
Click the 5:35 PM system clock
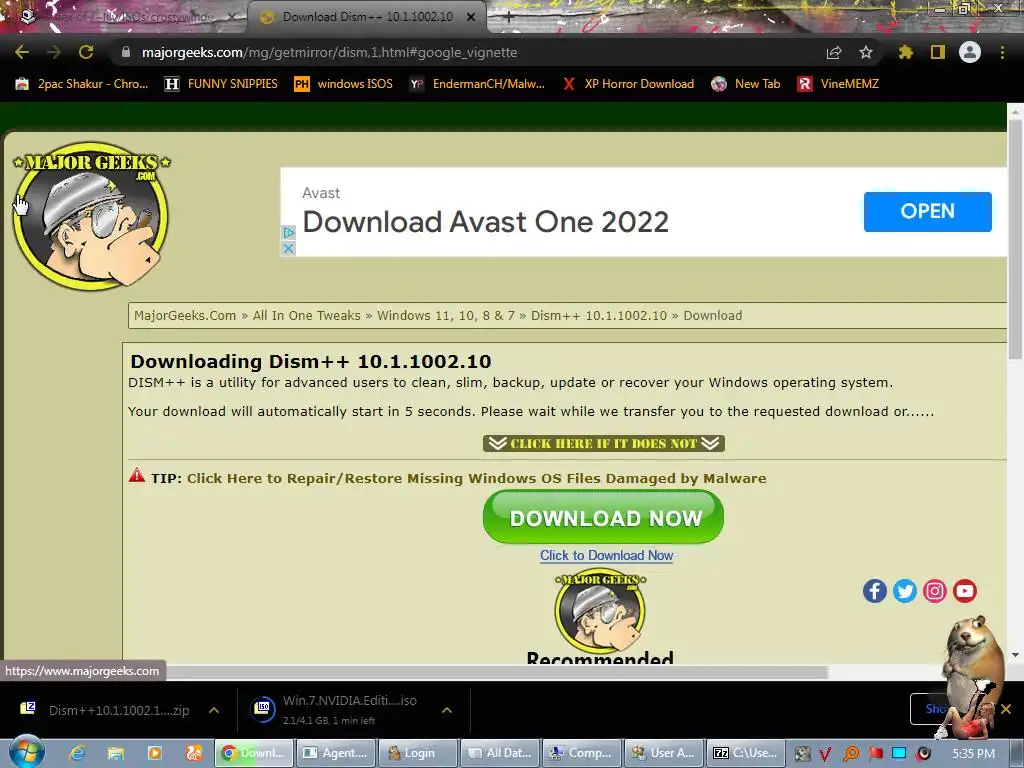click(x=973, y=753)
